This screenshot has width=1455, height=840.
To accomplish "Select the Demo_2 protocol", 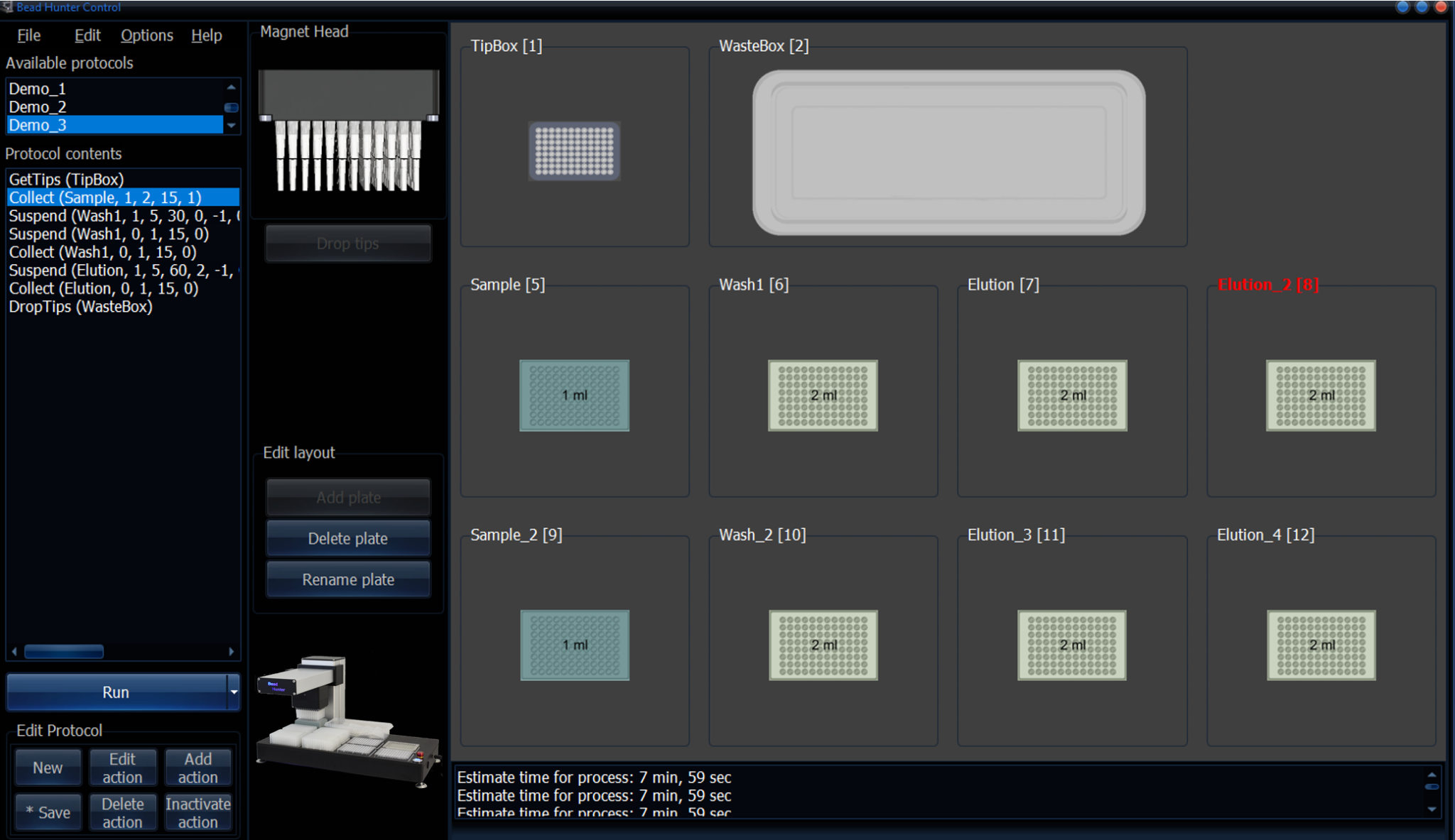I will pos(37,107).
